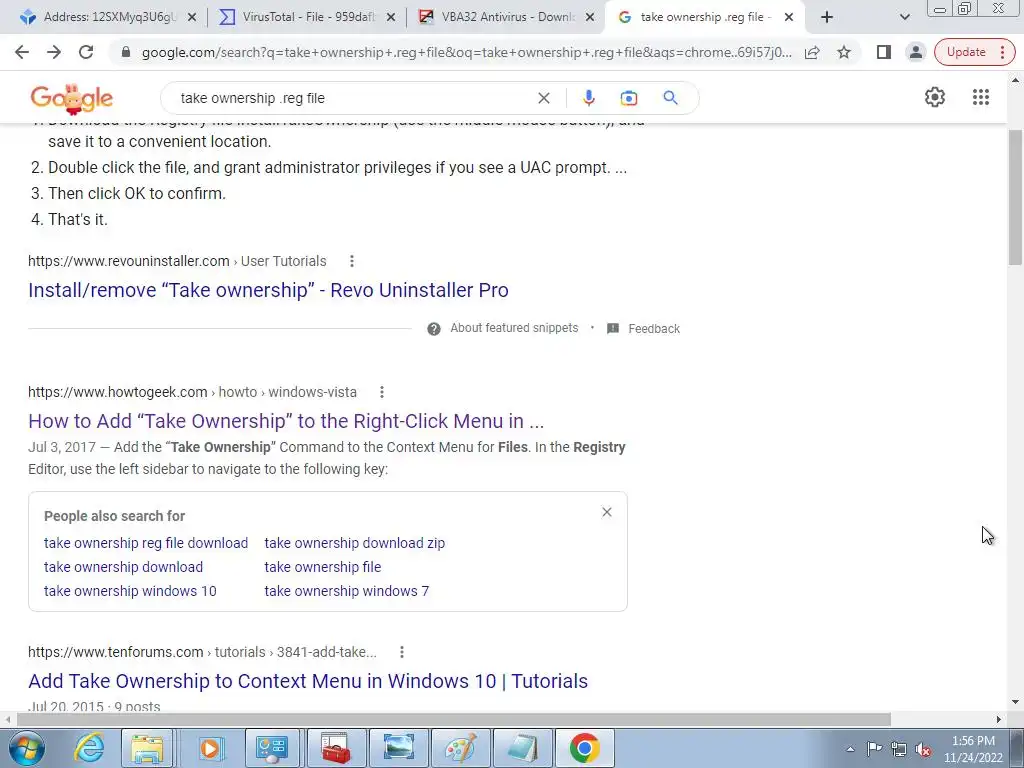Viewport: 1024px width, 768px height.
Task: Open Chrome side panel icon
Action: [x=884, y=52]
